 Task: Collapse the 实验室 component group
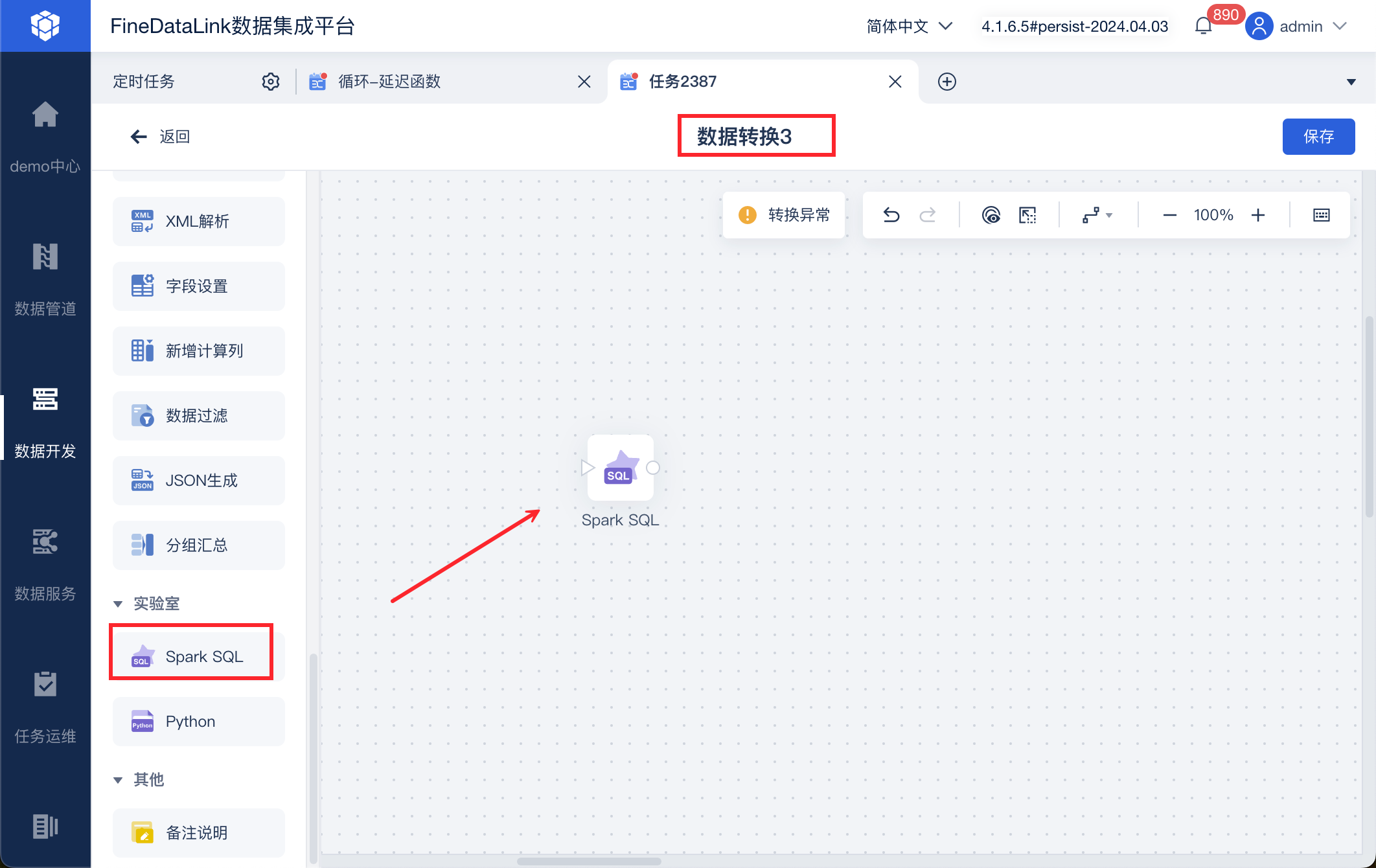point(118,604)
